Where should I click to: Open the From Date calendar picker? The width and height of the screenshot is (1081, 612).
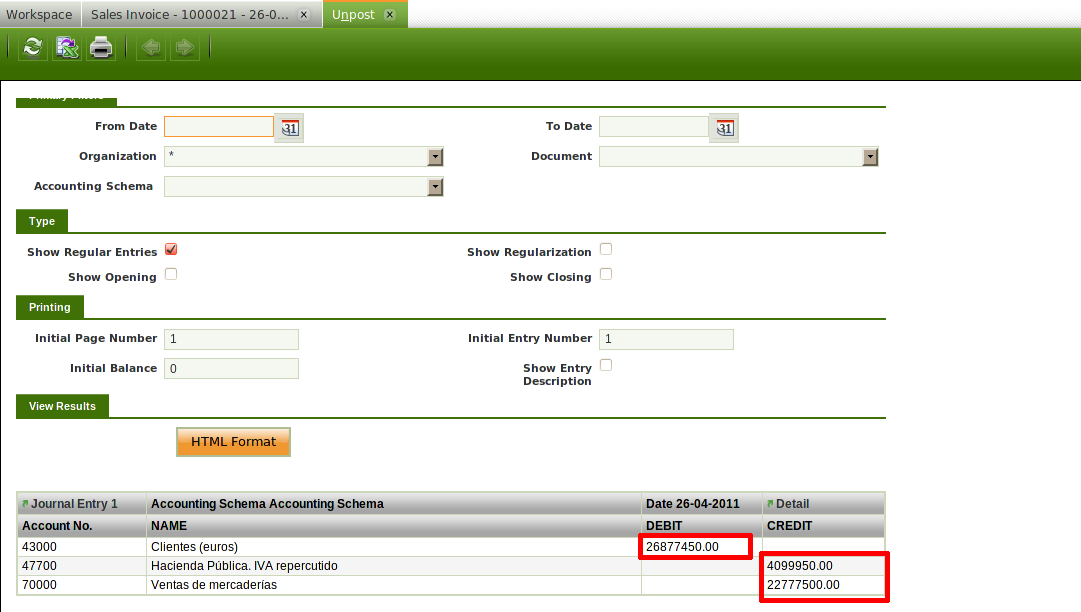(290, 128)
